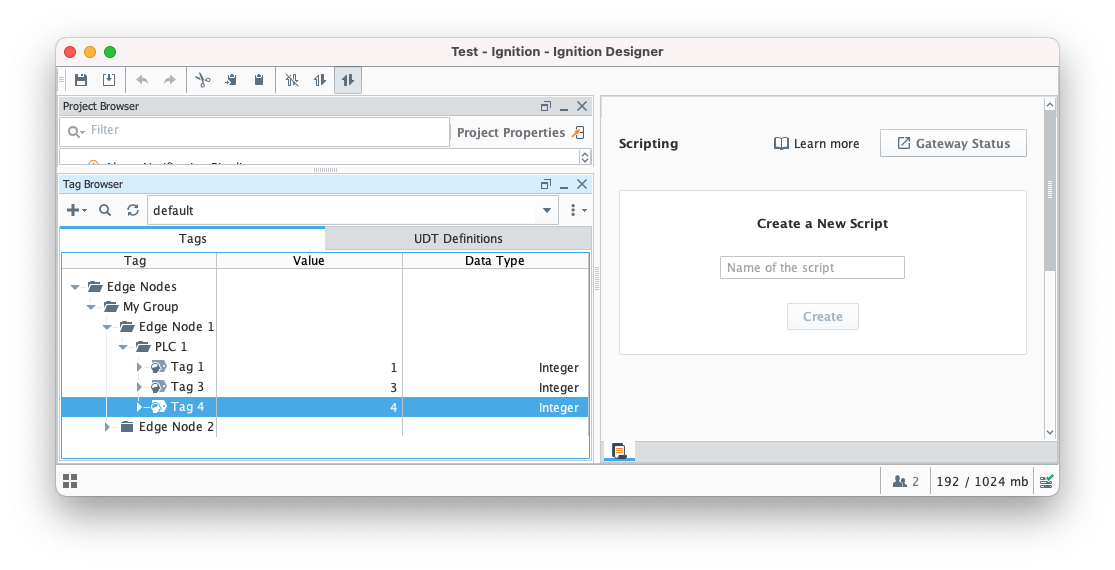Paste from clipboard using the toolbar icon
The height and width of the screenshot is (570, 1115).
(259, 80)
